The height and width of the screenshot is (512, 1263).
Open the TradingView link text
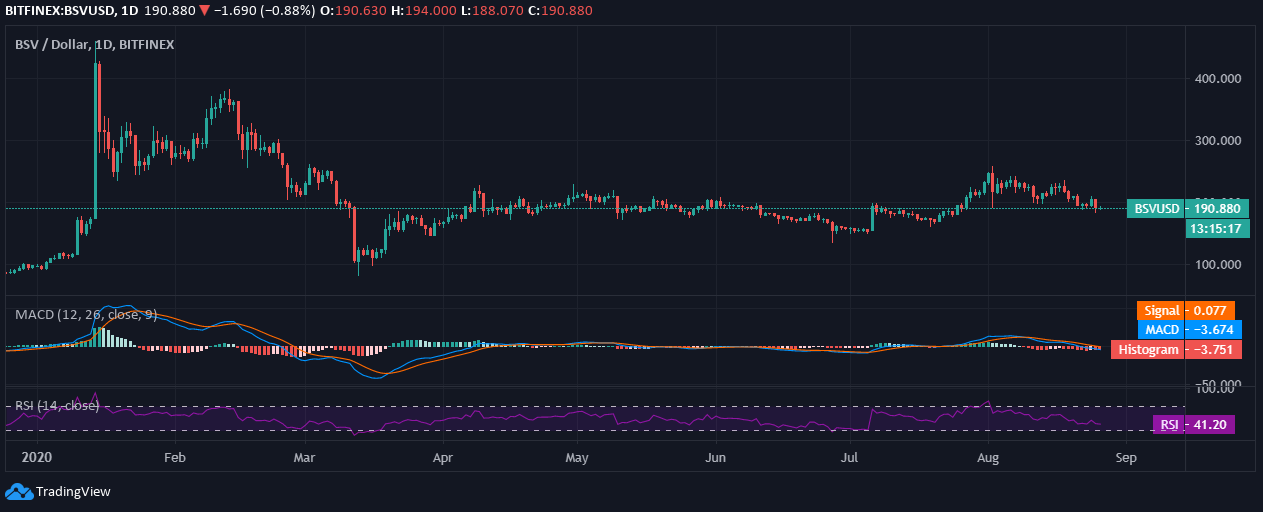[x=73, y=491]
